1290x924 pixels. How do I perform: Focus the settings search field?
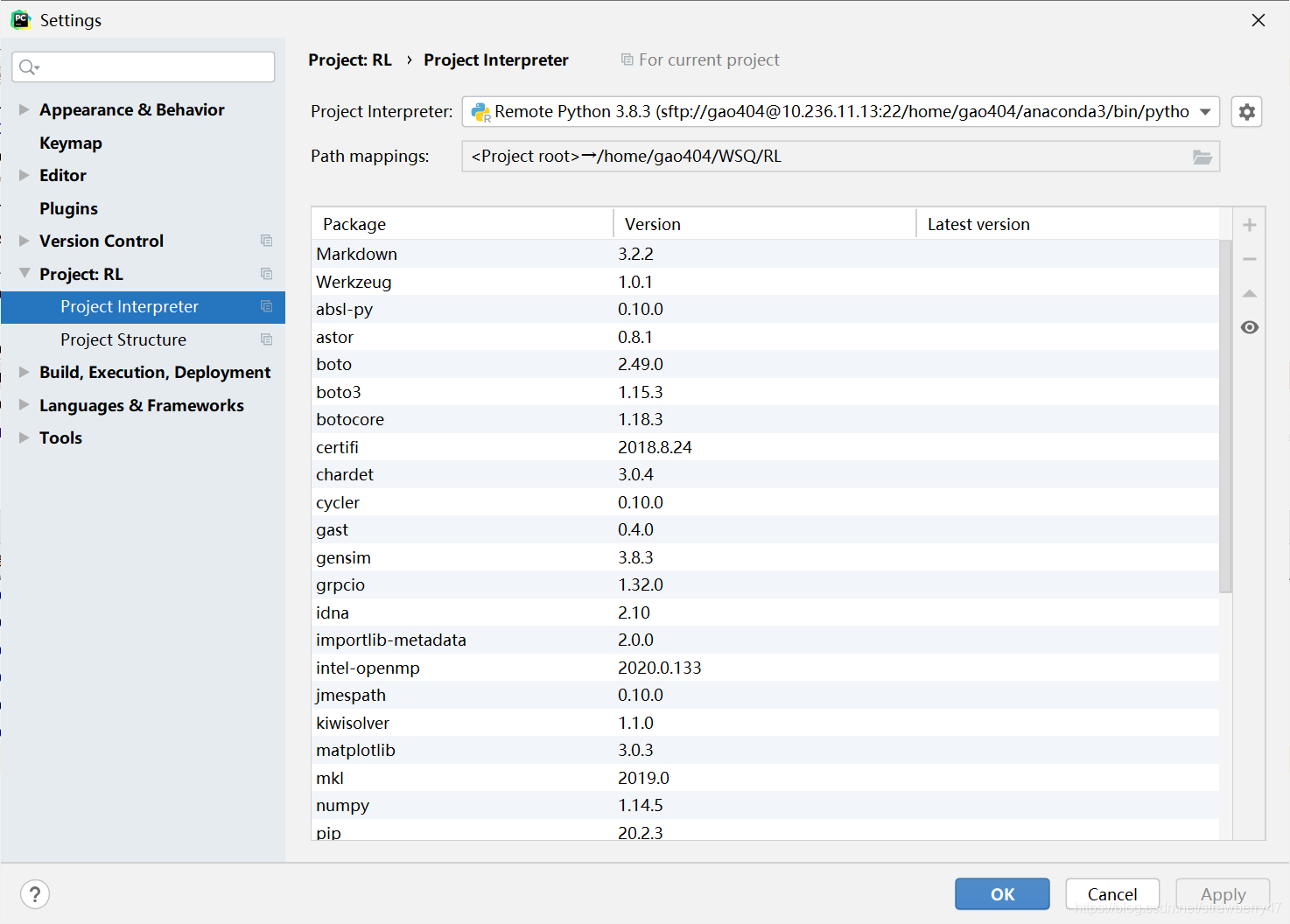pos(144,67)
